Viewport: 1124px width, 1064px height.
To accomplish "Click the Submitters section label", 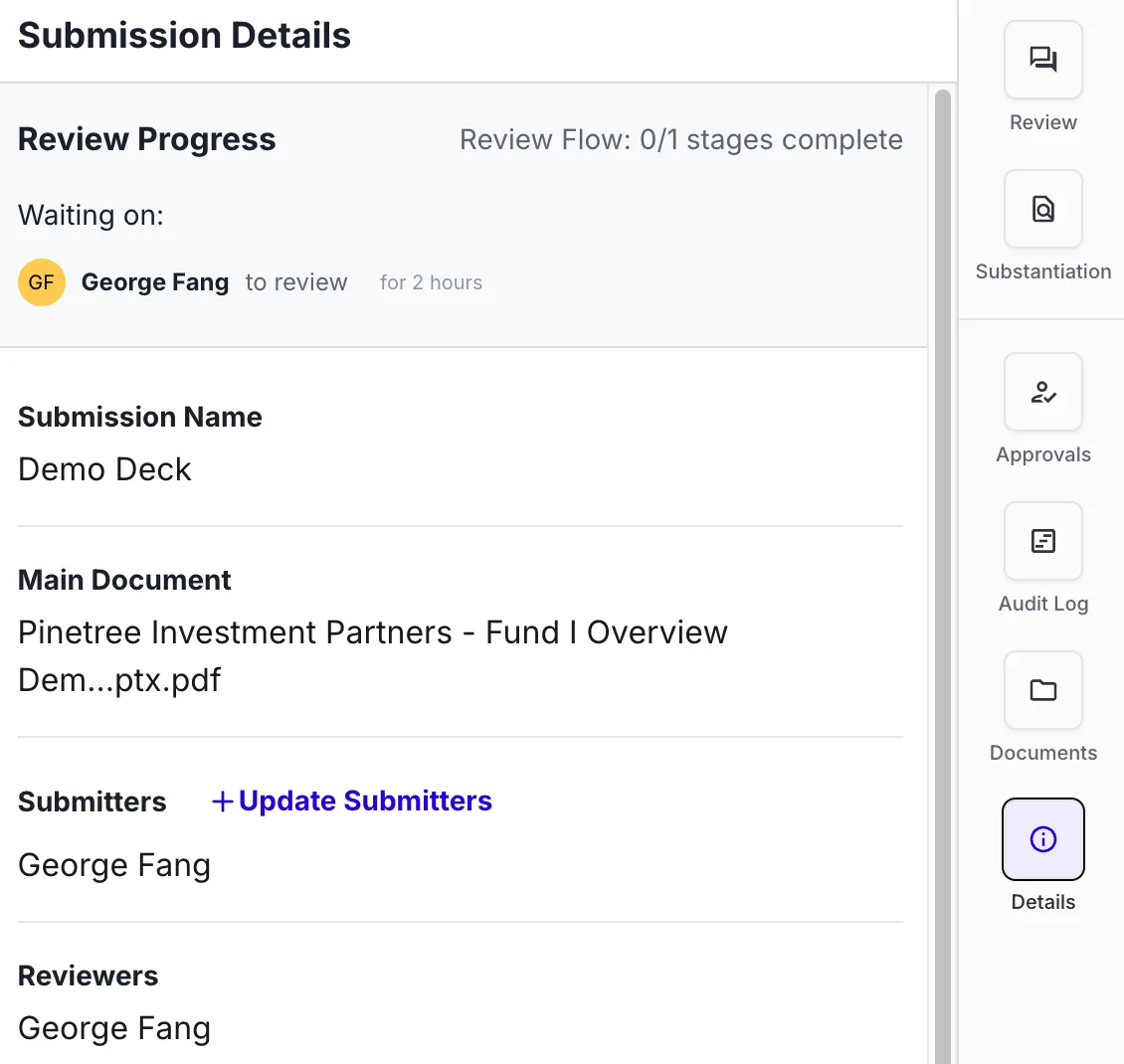I will tap(92, 801).
